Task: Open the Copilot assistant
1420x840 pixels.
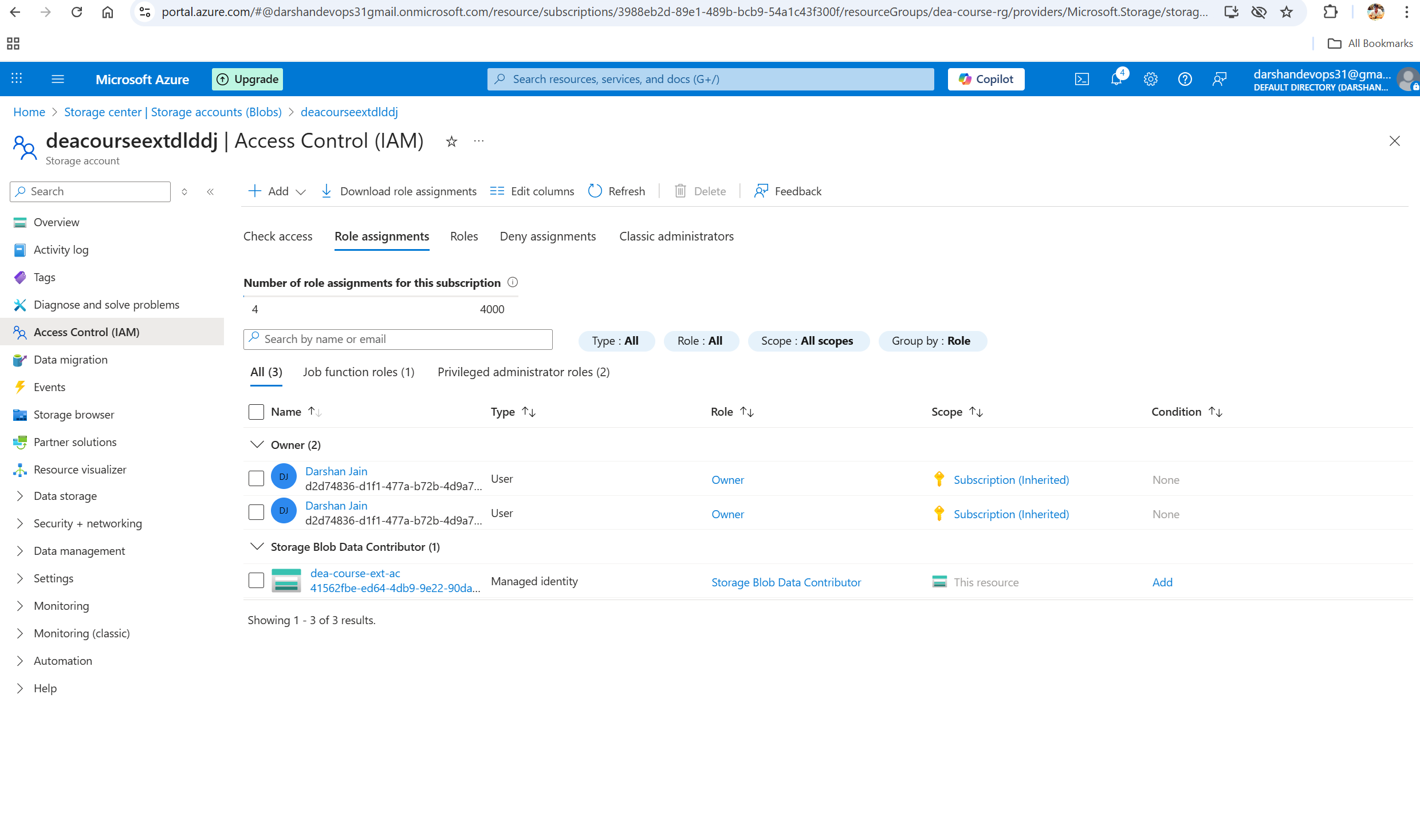Action: (x=985, y=79)
